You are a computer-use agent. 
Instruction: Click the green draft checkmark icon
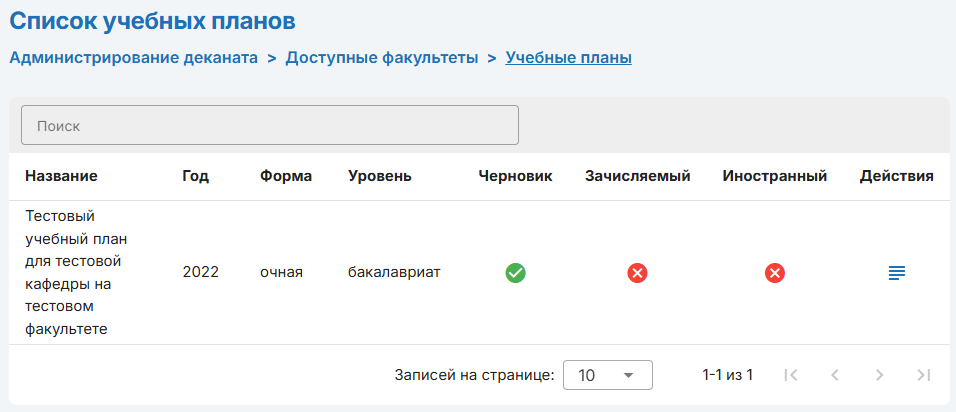(x=515, y=272)
